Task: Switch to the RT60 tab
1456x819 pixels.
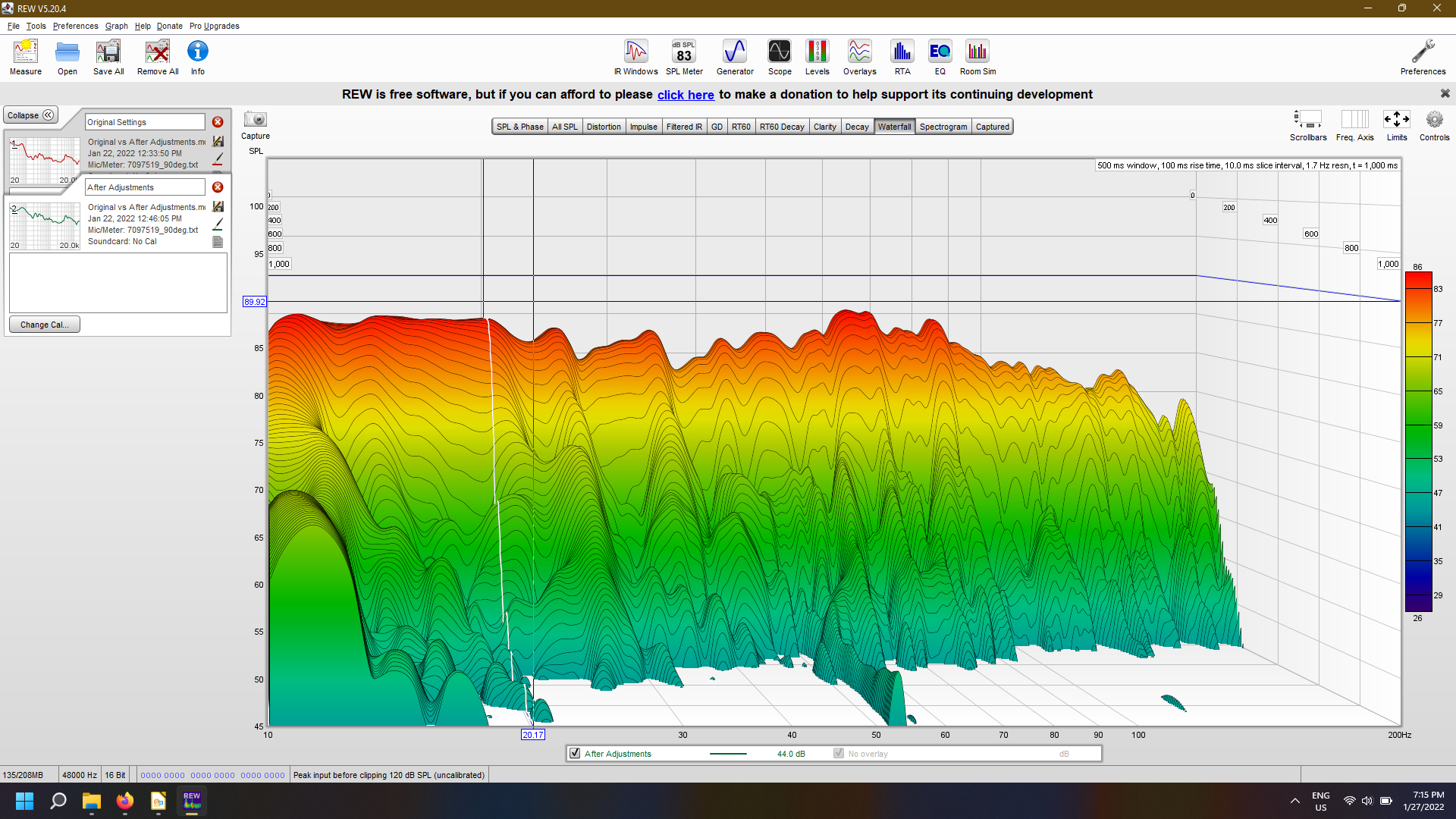Action: (x=741, y=127)
